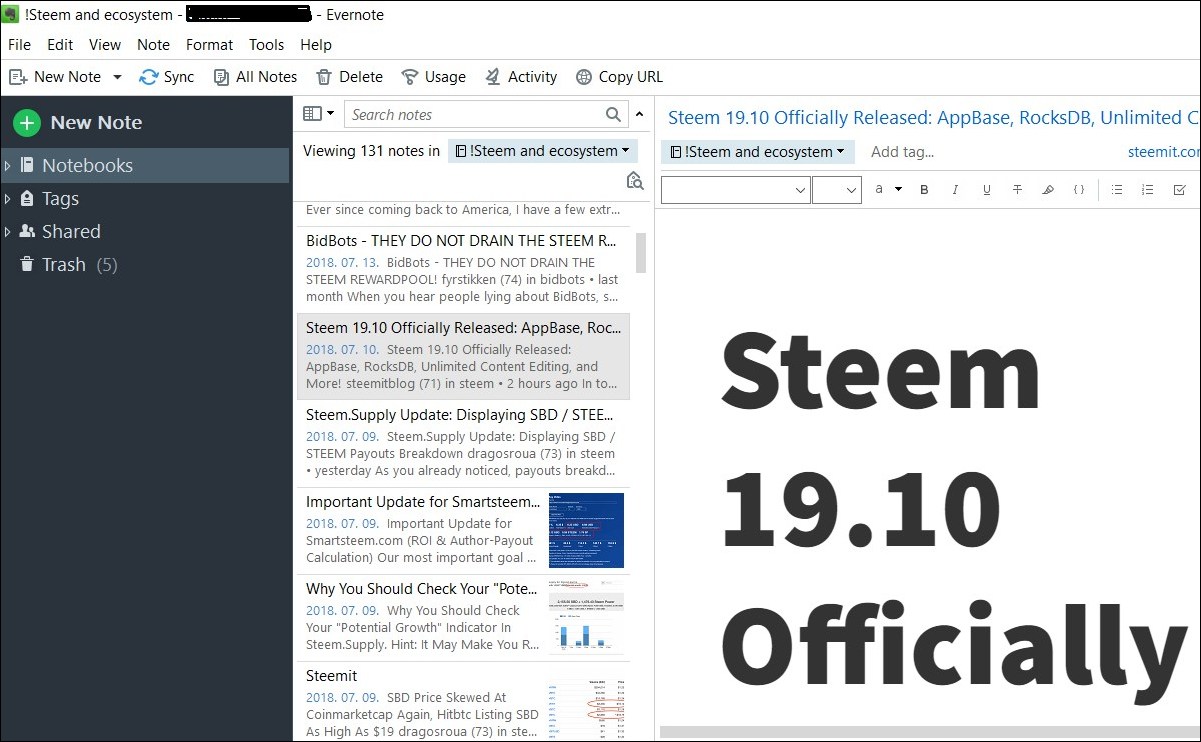Select Important Update for Smartsteem note
This screenshot has width=1201, height=742.
tap(462, 531)
